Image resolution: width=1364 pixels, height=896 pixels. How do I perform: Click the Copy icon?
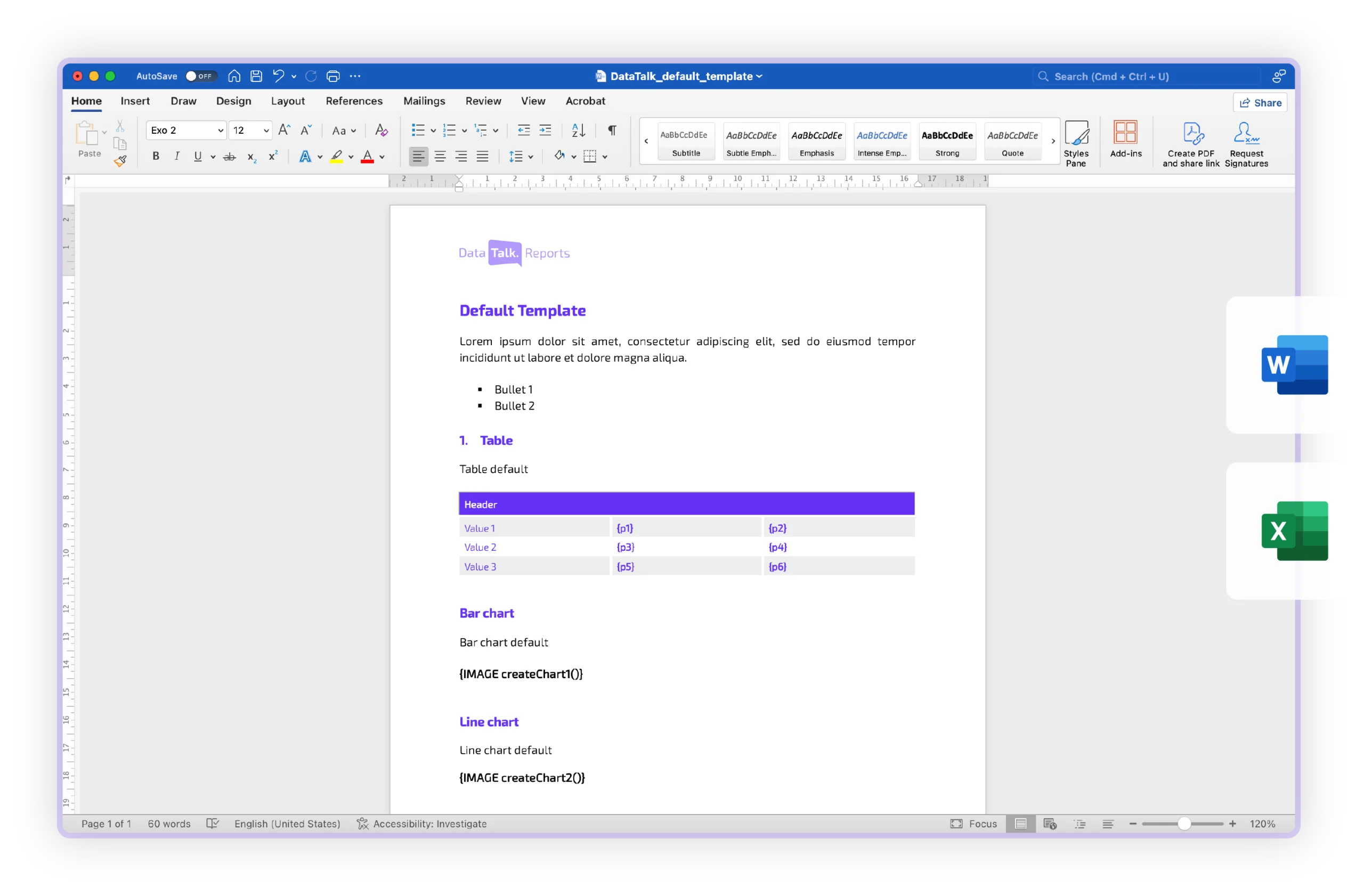pos(120,143)
